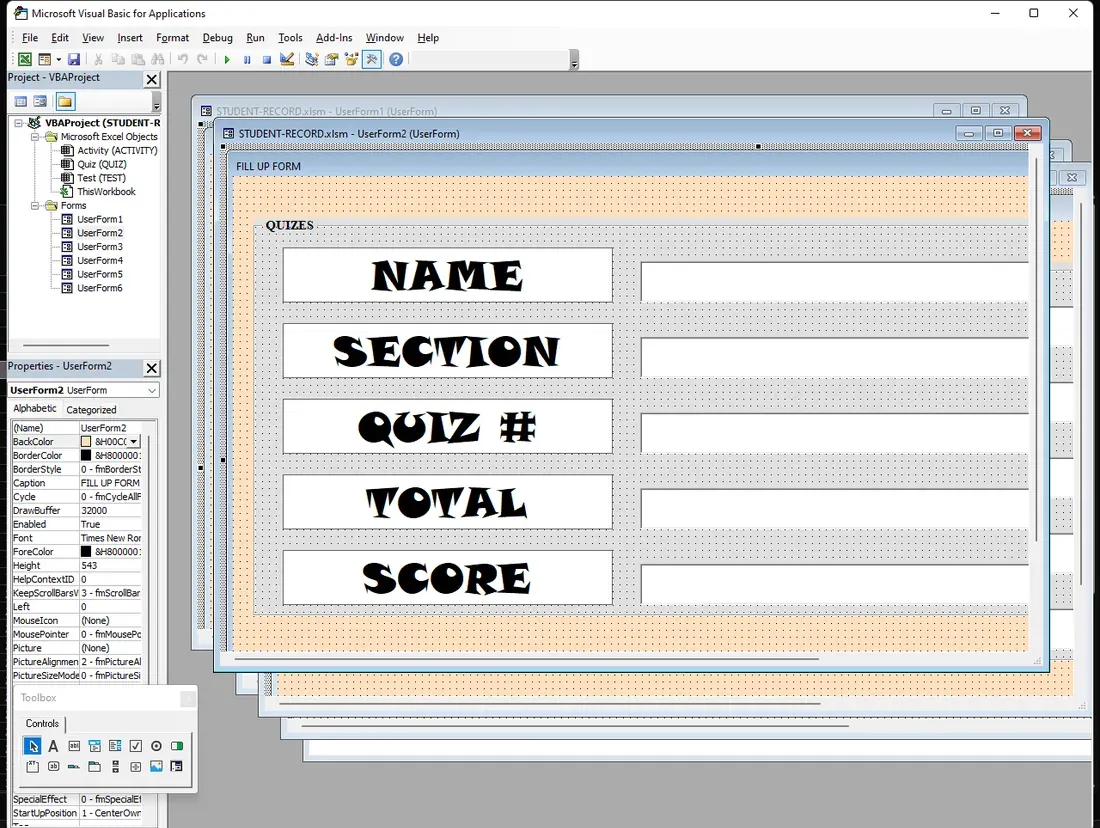The height and width of the screenshot is (828, 1100).
Task: Pick the Select Objects arrow in Toolbox
Action: (x=32, y=746)
